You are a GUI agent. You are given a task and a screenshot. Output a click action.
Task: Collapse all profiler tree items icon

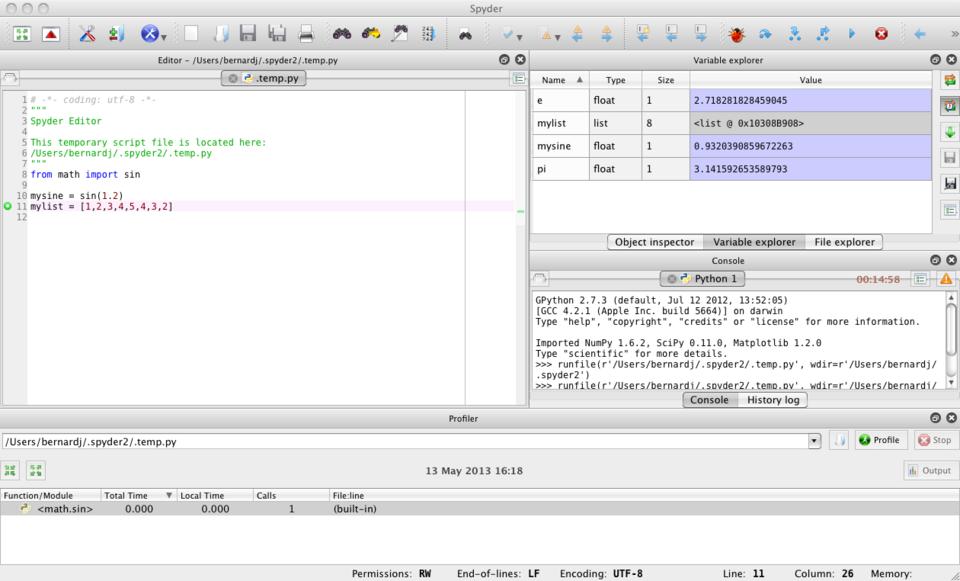click(x=12, y=470)
